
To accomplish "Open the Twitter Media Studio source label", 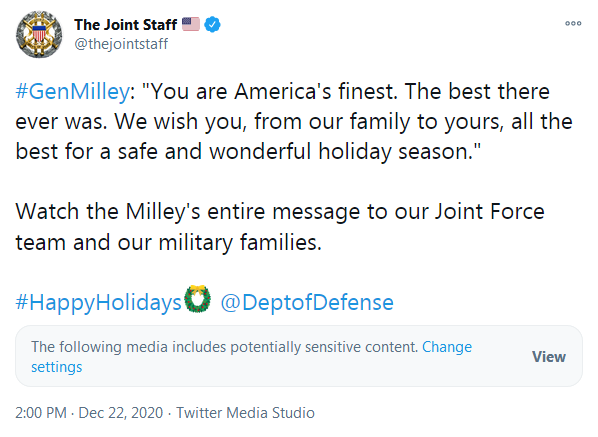I will (x=245, y=413).
